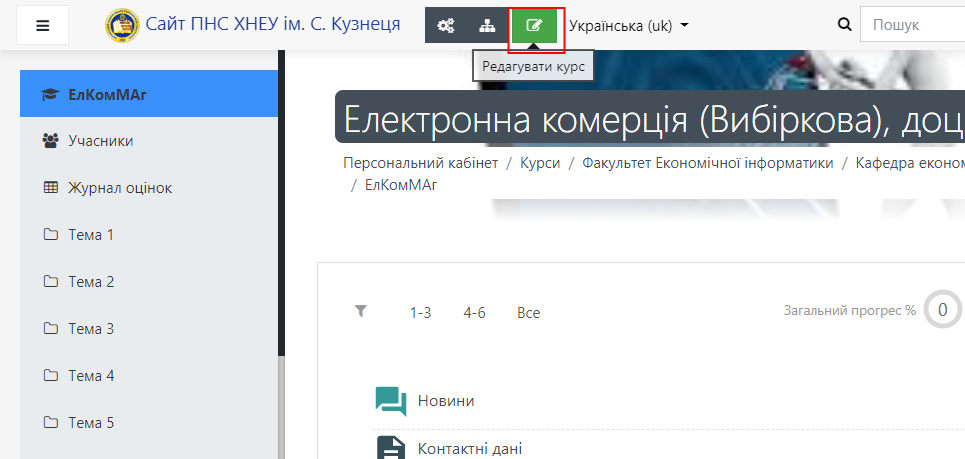Image resolution: width=965 pixels, height=459 pixels.
Task: Click the folder icon beside Тема 4
Action: coord(50,375)
